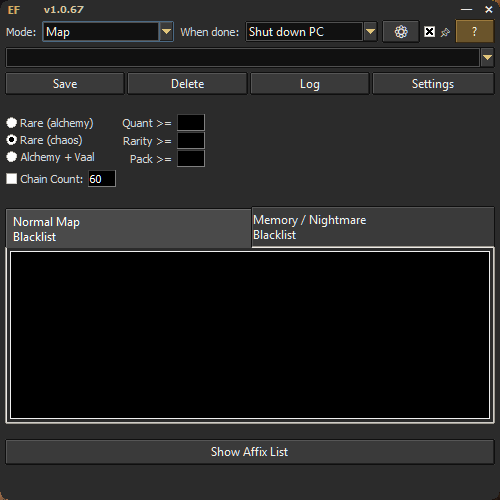The image size is (500, 500).
Task: Expand the profile selector dropdown arrow
Action: coord(487,57)
